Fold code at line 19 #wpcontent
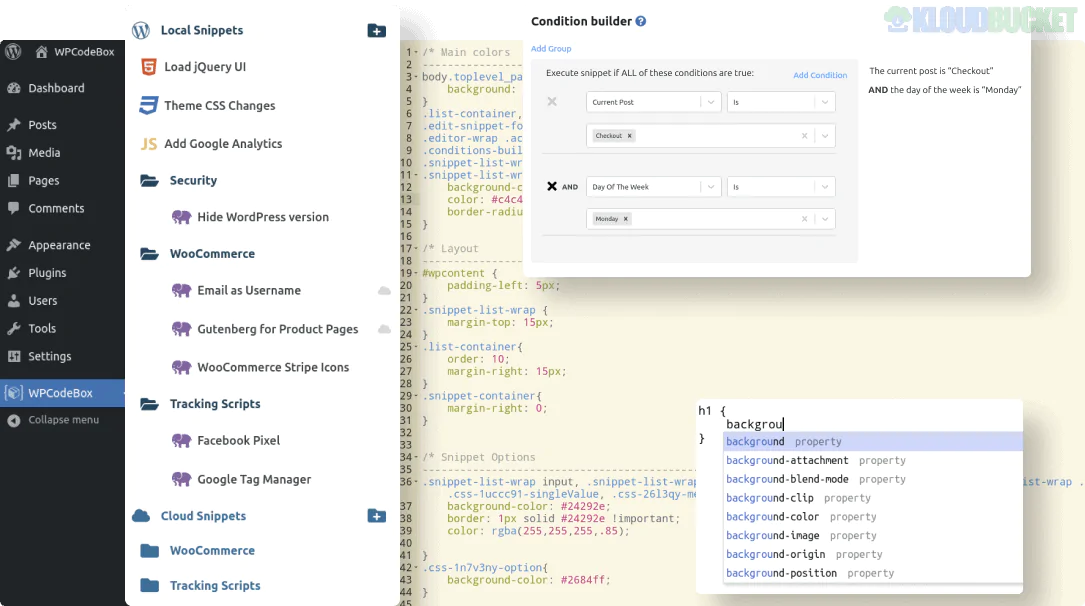This screenshot has height=606, width=1085. coord(416,273)
